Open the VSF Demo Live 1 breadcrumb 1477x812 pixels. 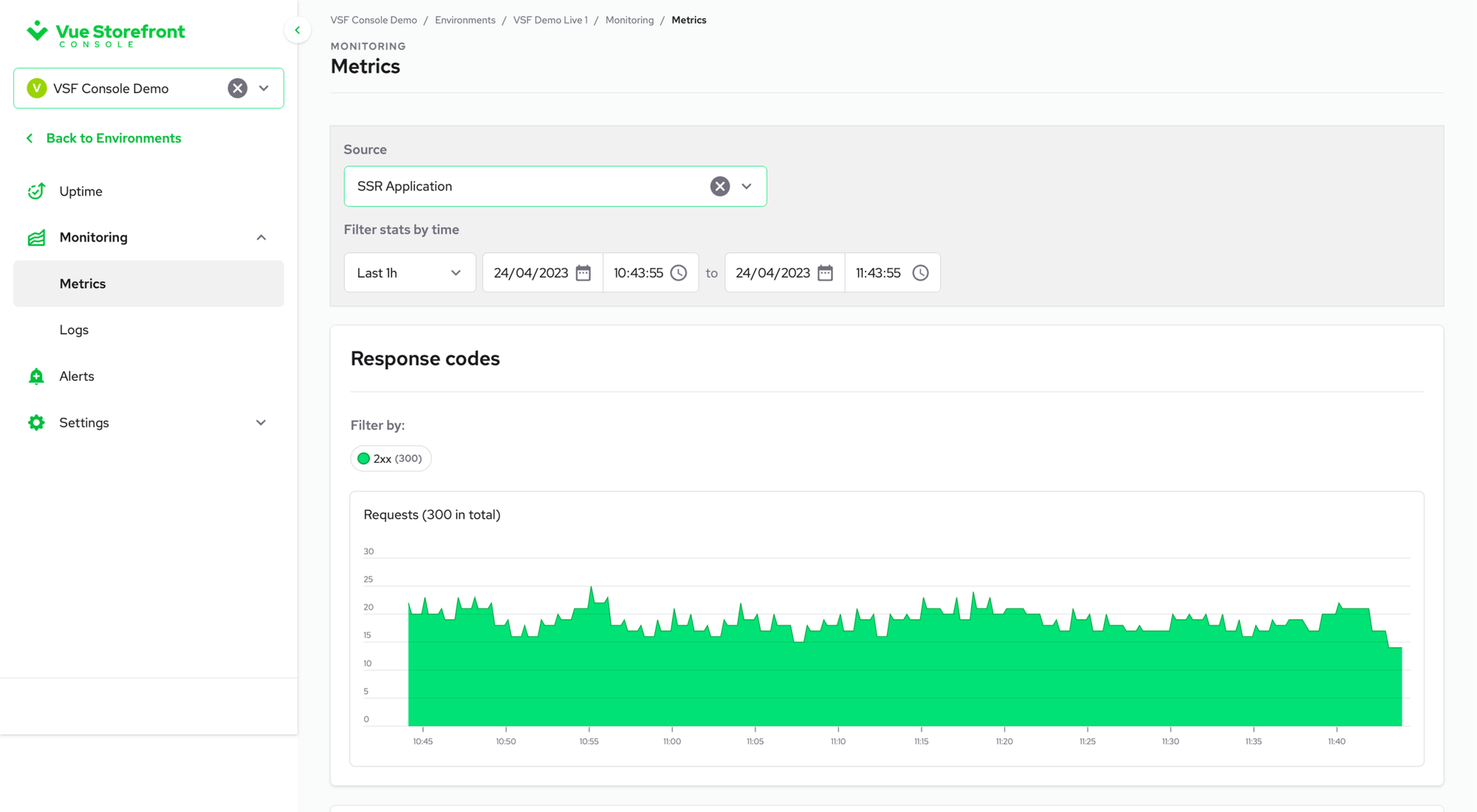(x=550, y=20)
